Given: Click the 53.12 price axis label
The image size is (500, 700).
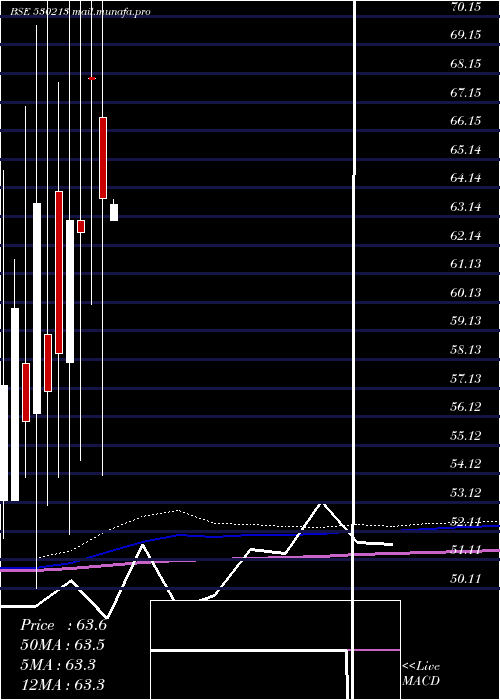Looking at the screenshot, I should [x=466, y=492].
